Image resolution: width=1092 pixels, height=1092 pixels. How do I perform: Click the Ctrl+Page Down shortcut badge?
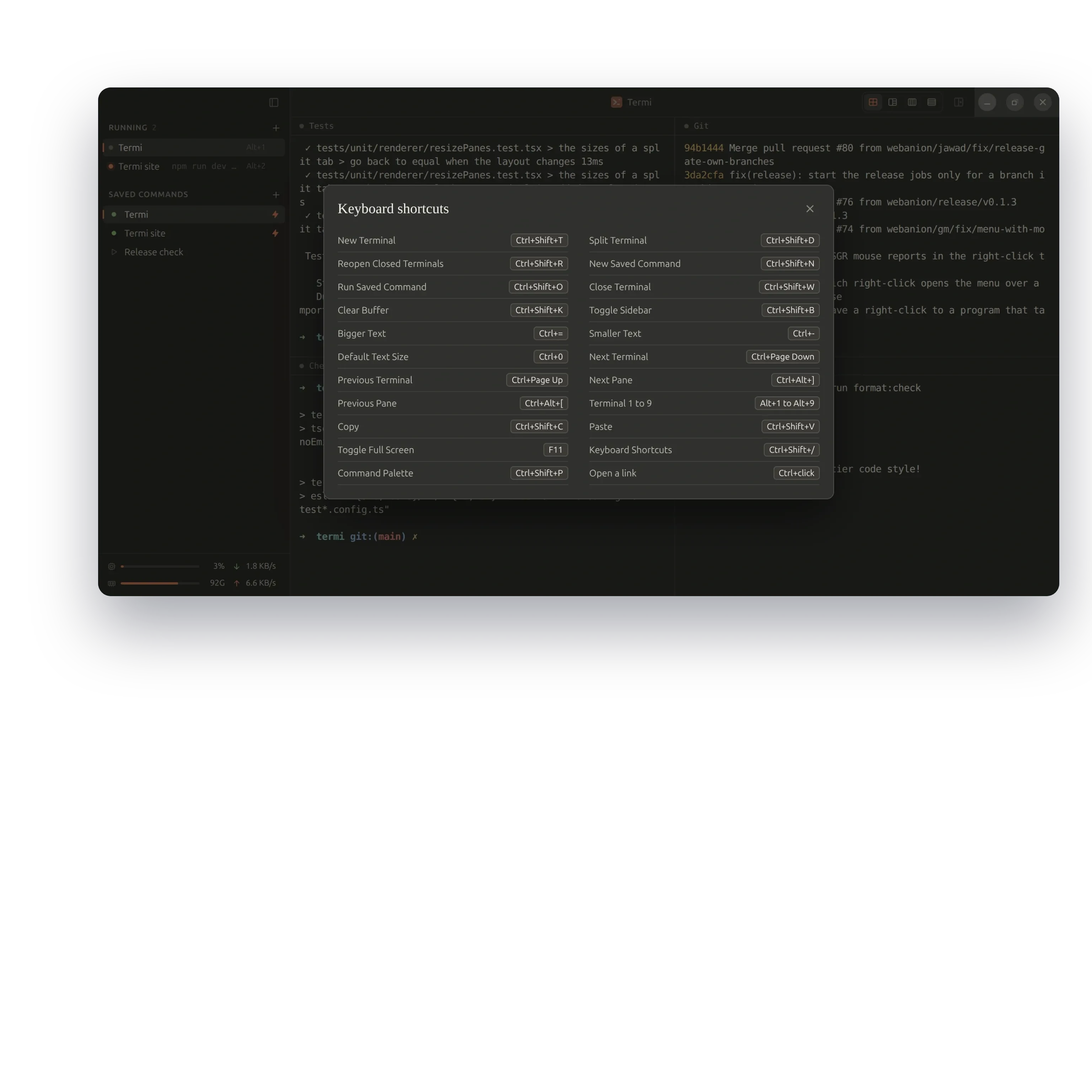pos(782,357)
